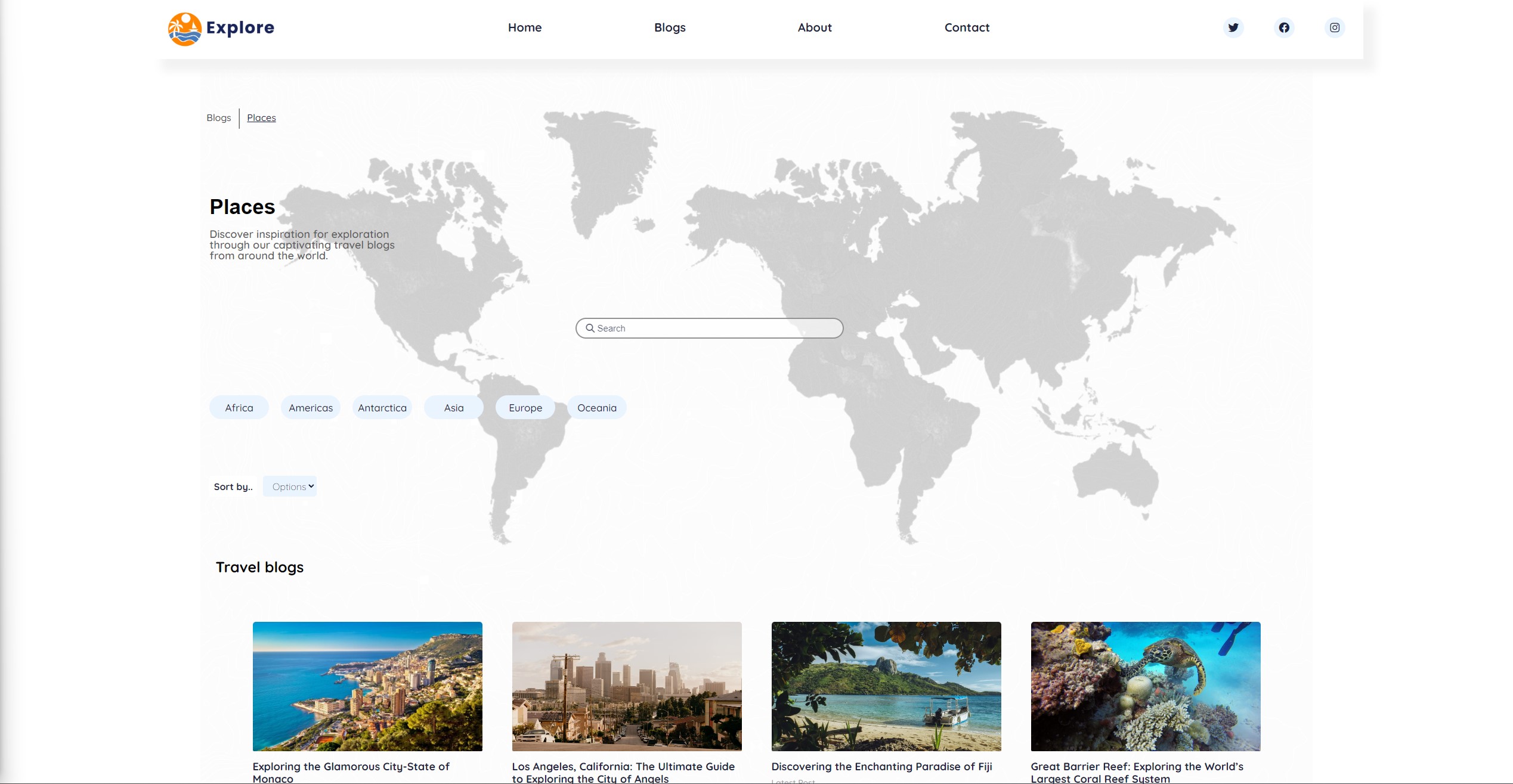Click the Instagram icon in the header

pos(1335,27)
